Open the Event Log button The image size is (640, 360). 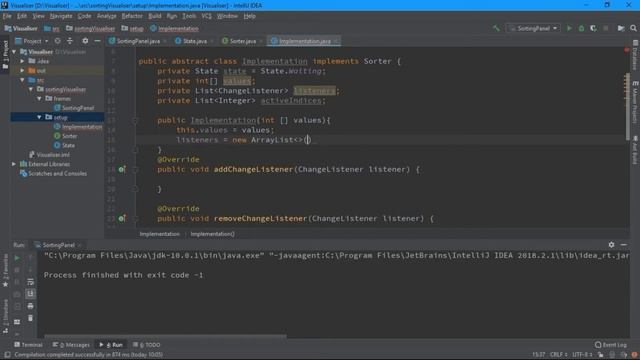coord(611,345)
